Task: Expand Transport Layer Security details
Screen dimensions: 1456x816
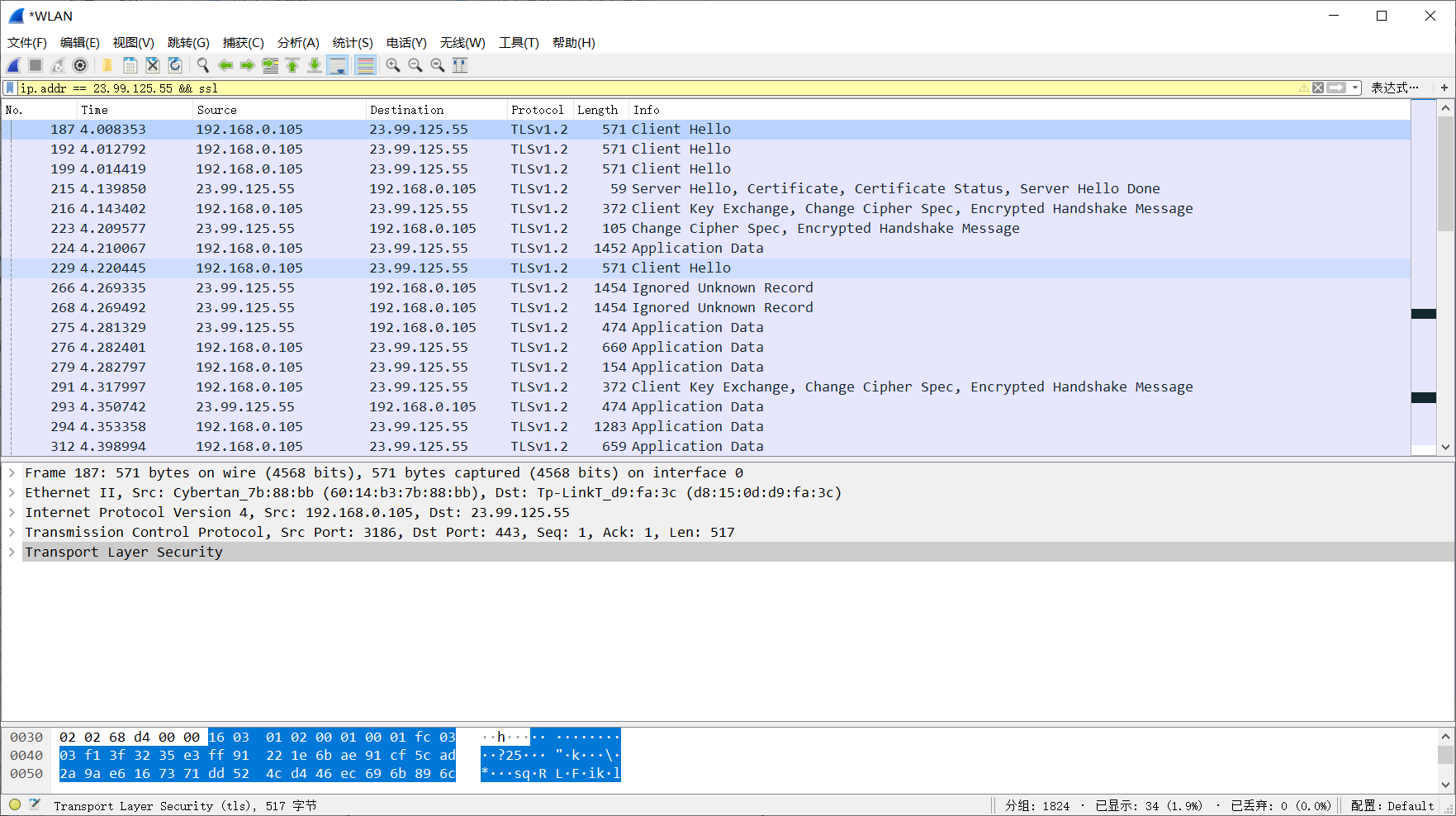Action: point(12,552)
